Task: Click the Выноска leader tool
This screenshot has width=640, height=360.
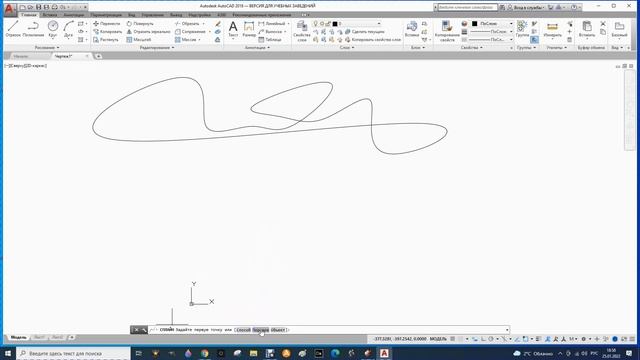Action: [x=271, y=31]
